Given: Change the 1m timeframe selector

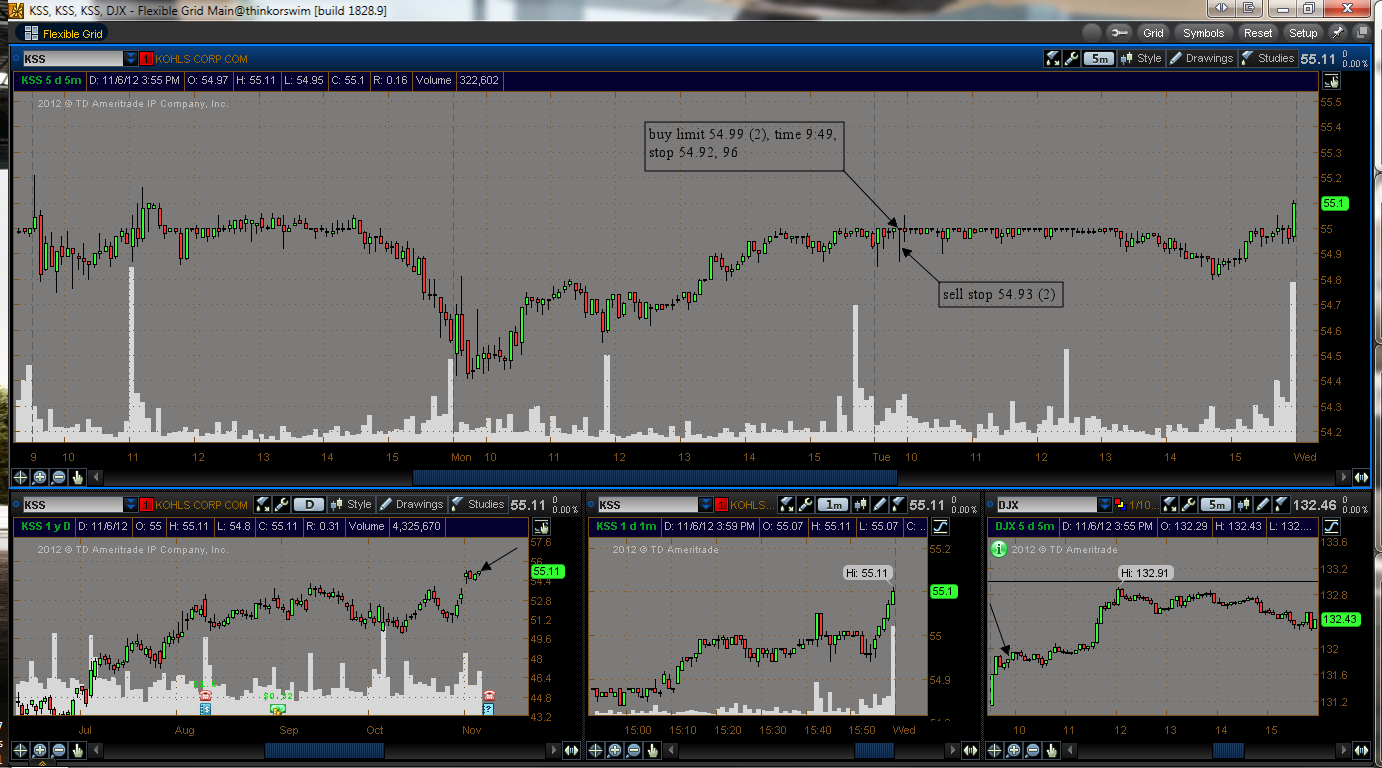Looking at the screenshot, I should [x=833, y=504].
